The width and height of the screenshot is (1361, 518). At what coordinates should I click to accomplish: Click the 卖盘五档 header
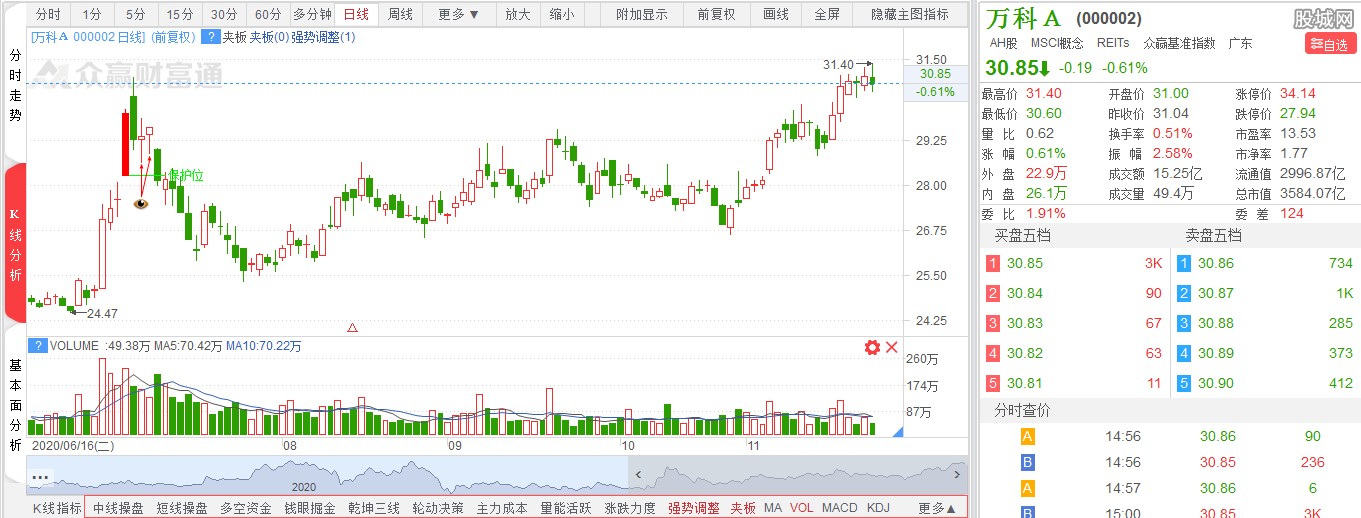[x=1213, y=236]
